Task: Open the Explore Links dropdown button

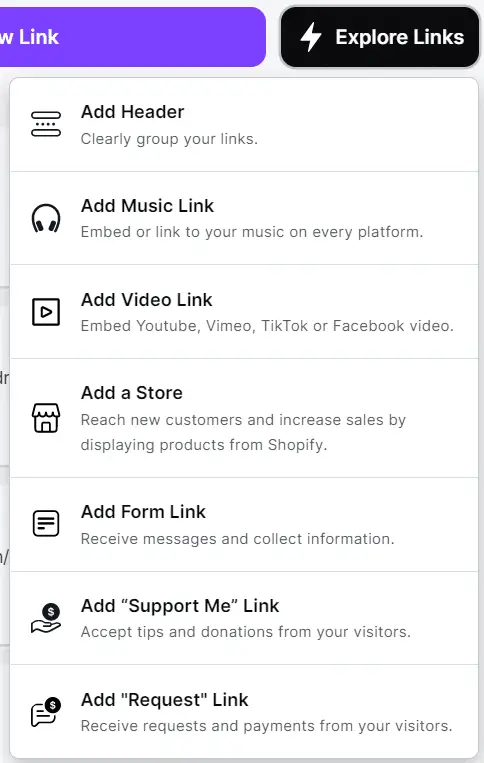Action: tap(380, 37)
